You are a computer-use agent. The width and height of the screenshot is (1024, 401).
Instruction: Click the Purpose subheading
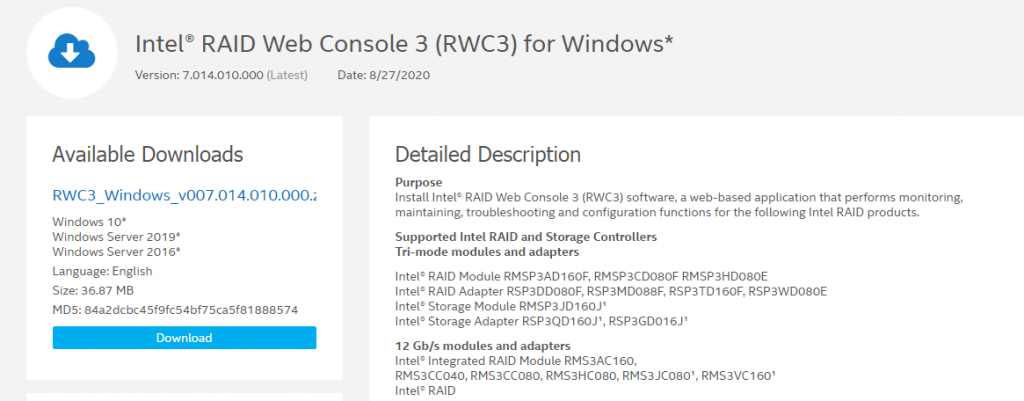click(x=419, y=182)
